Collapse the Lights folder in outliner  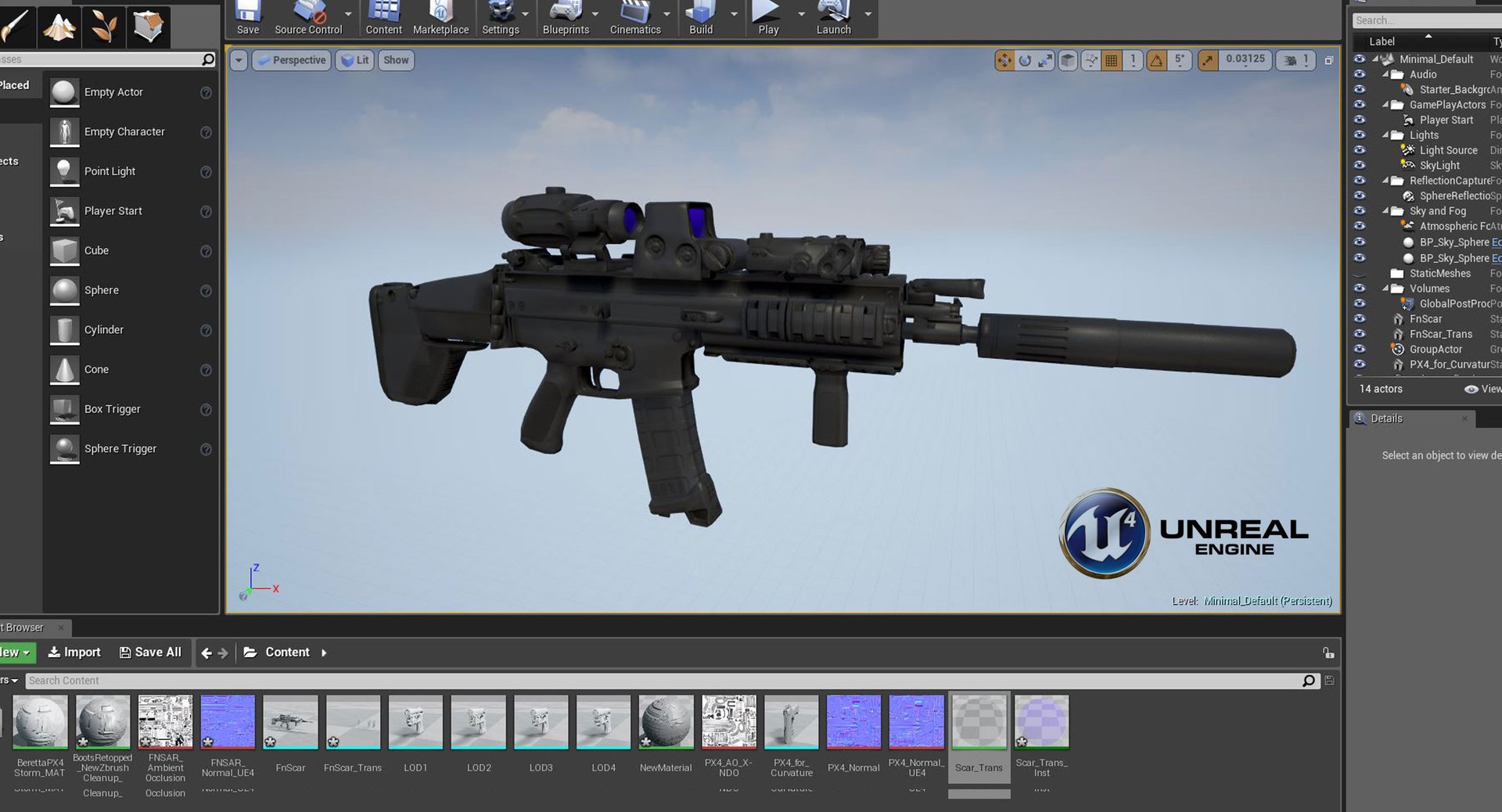pyautogui.click(x=1385, y=135)
